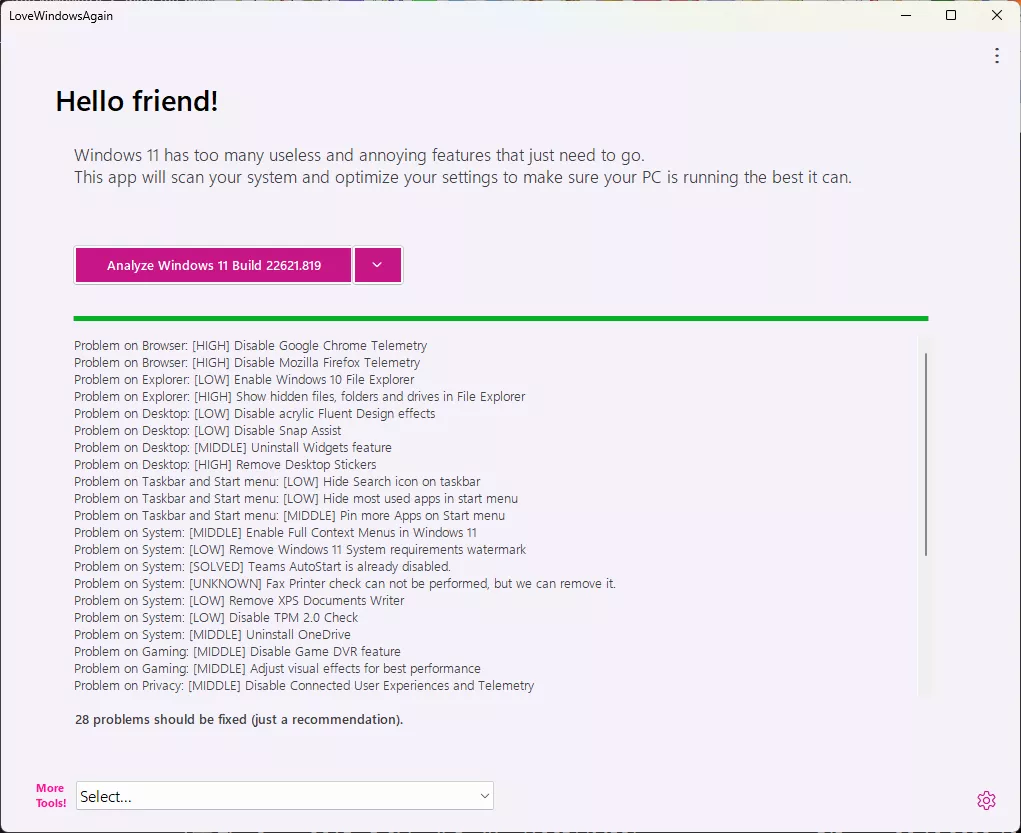Select 'Enable Full Context Menus in Windows 11'
Image resolution: width=1021 pixels, height=833 pixels.
point(275,533)
